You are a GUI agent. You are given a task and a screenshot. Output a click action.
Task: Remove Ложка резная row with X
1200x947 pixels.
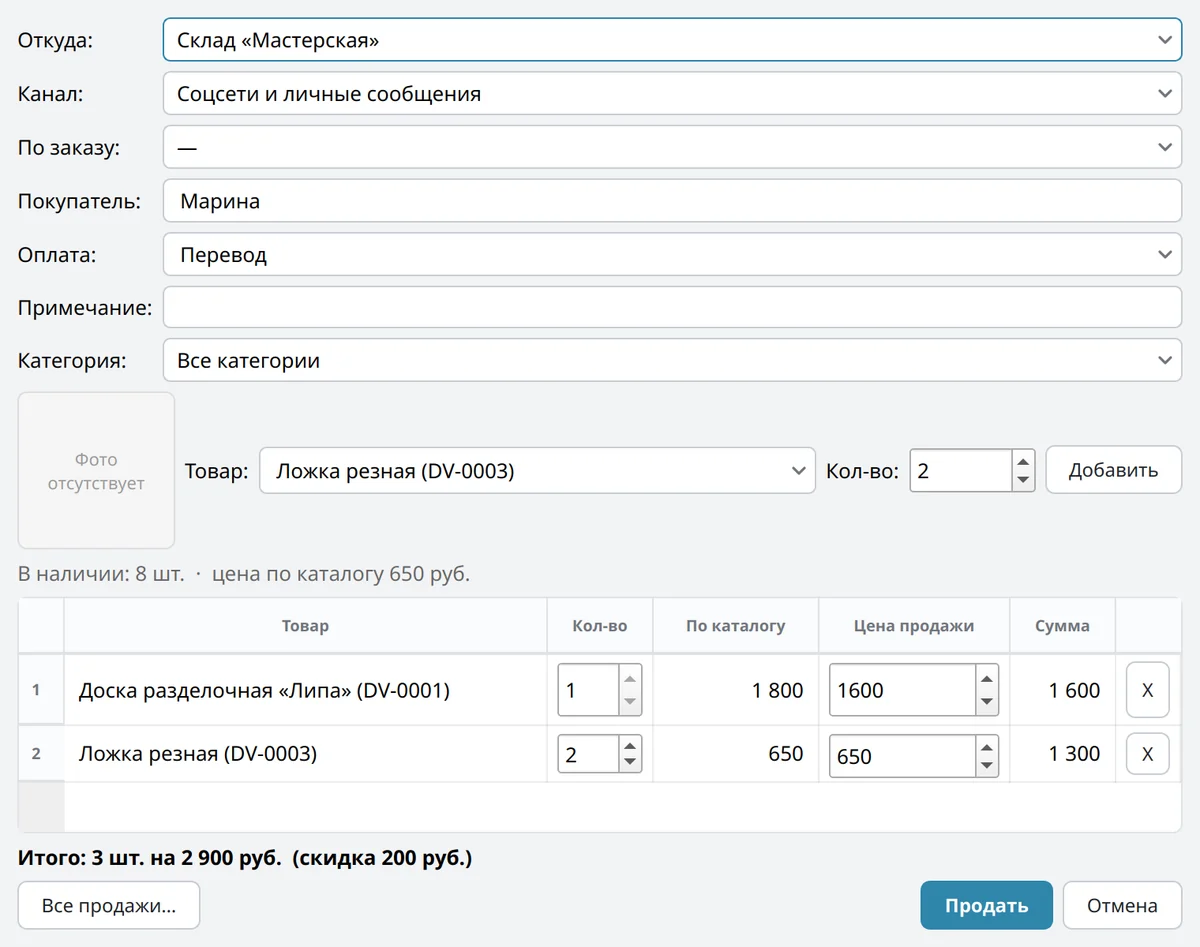(x=1148, y=754)
